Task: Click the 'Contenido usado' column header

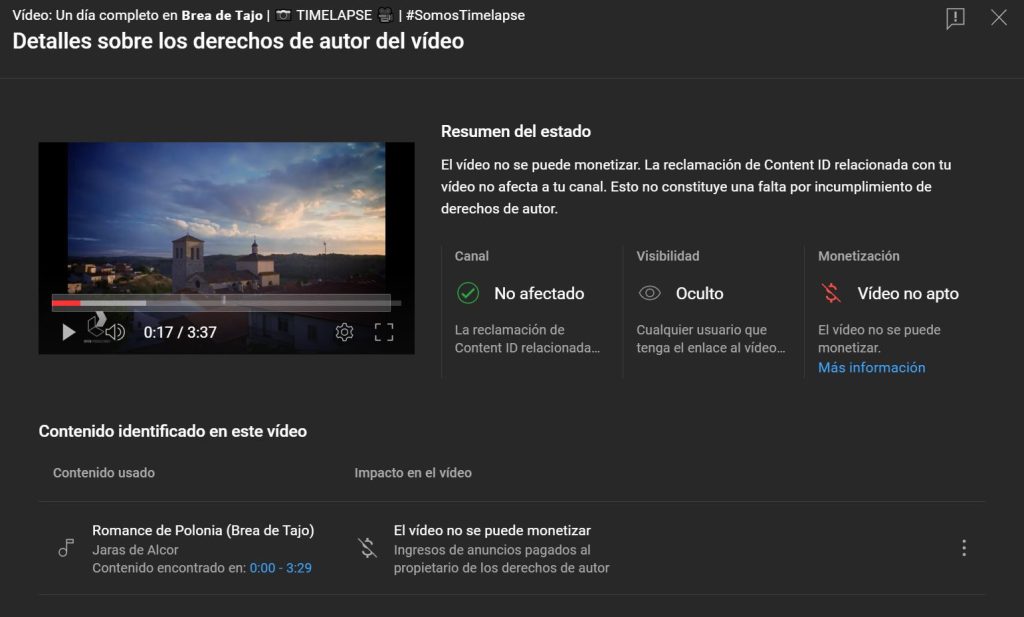Action: click(x=104, y=473)
